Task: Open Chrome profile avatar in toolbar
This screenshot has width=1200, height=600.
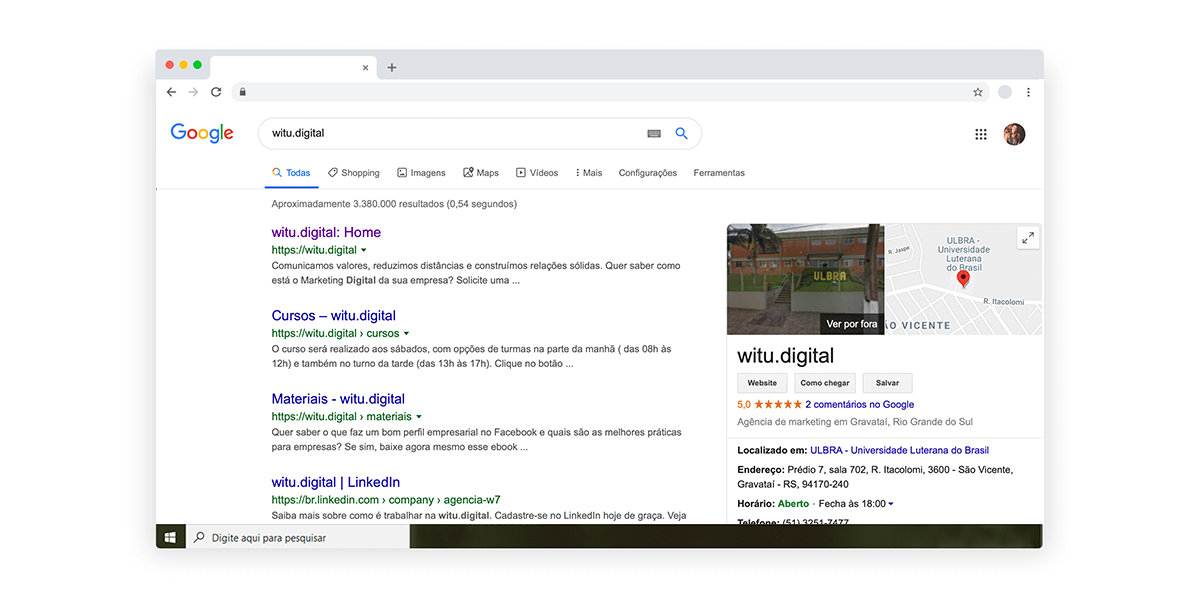Action: point(1004,92)
